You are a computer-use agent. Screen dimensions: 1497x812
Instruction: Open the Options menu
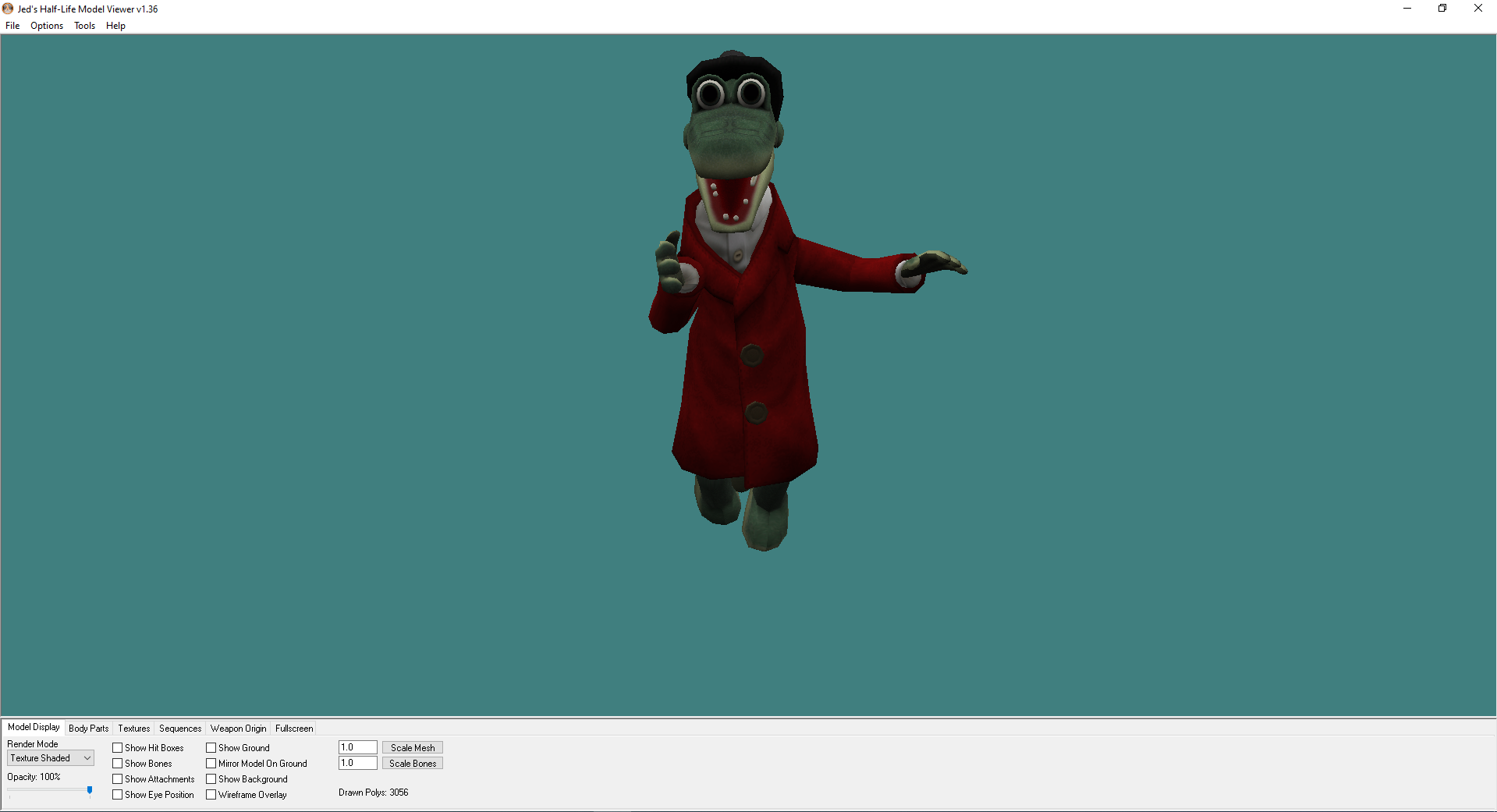(x=47, y=26)
